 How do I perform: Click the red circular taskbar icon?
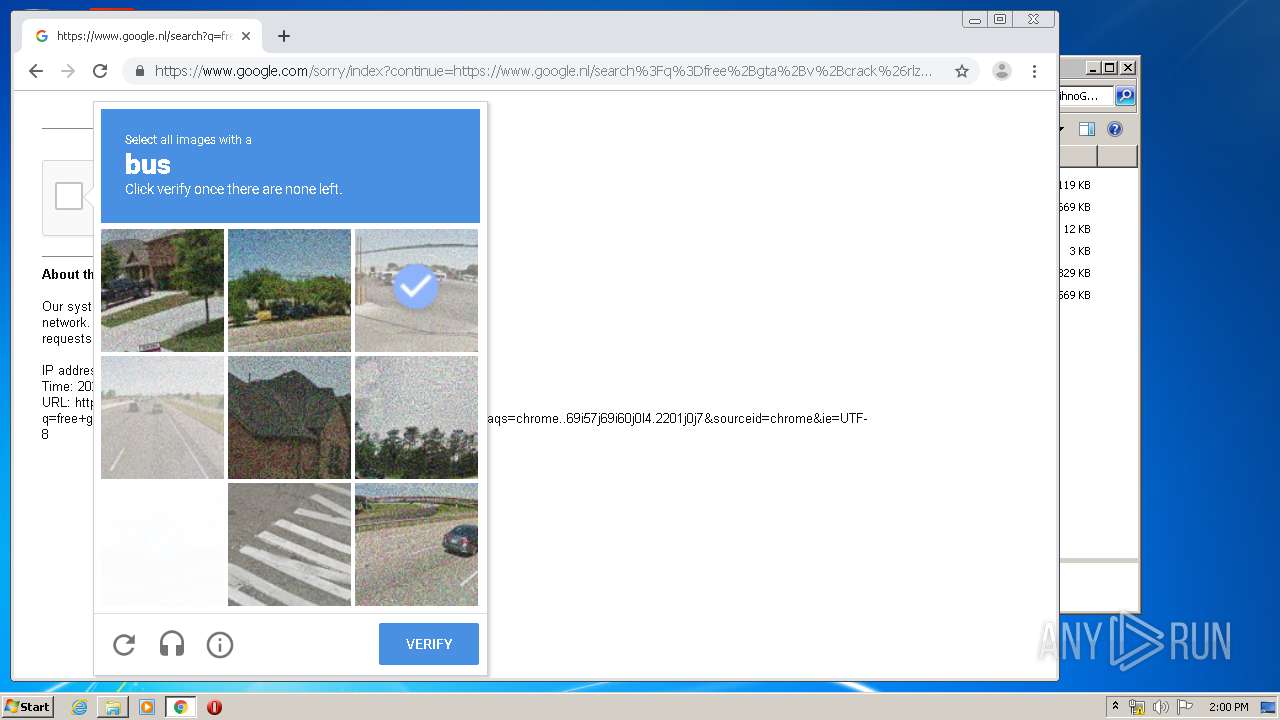214,707
